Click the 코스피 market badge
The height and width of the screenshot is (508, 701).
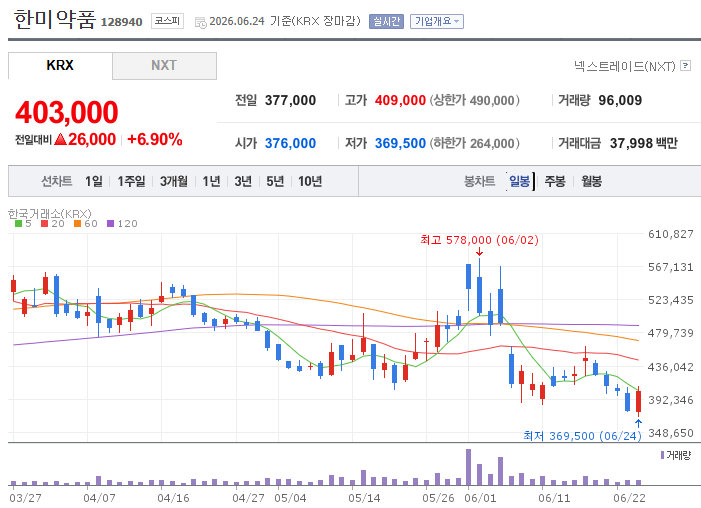(167, 21)
